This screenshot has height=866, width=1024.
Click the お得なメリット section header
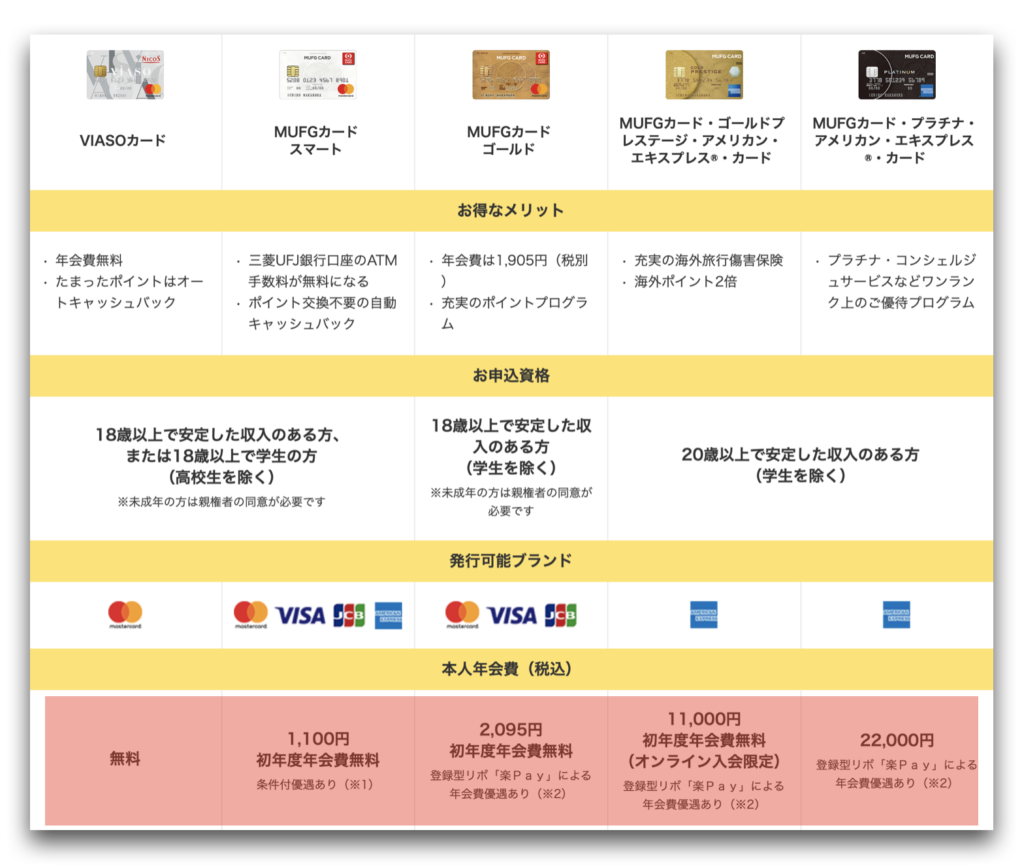[x=511, y=210]
